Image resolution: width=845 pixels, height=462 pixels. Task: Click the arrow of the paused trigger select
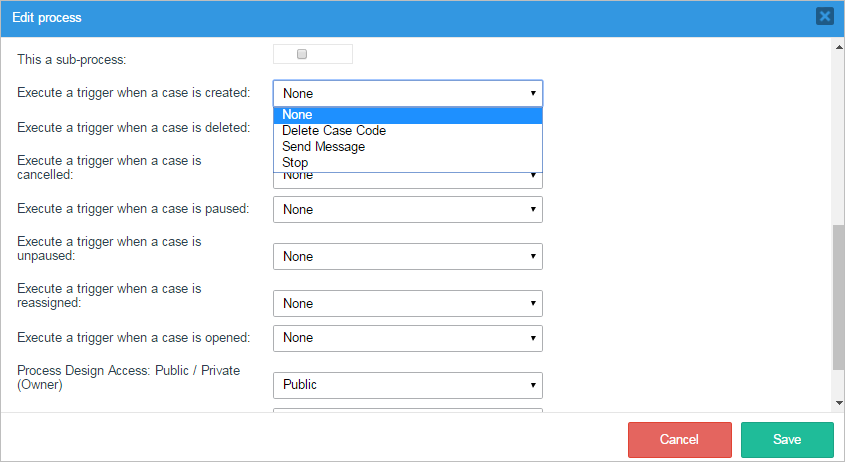tap(534, 210)
